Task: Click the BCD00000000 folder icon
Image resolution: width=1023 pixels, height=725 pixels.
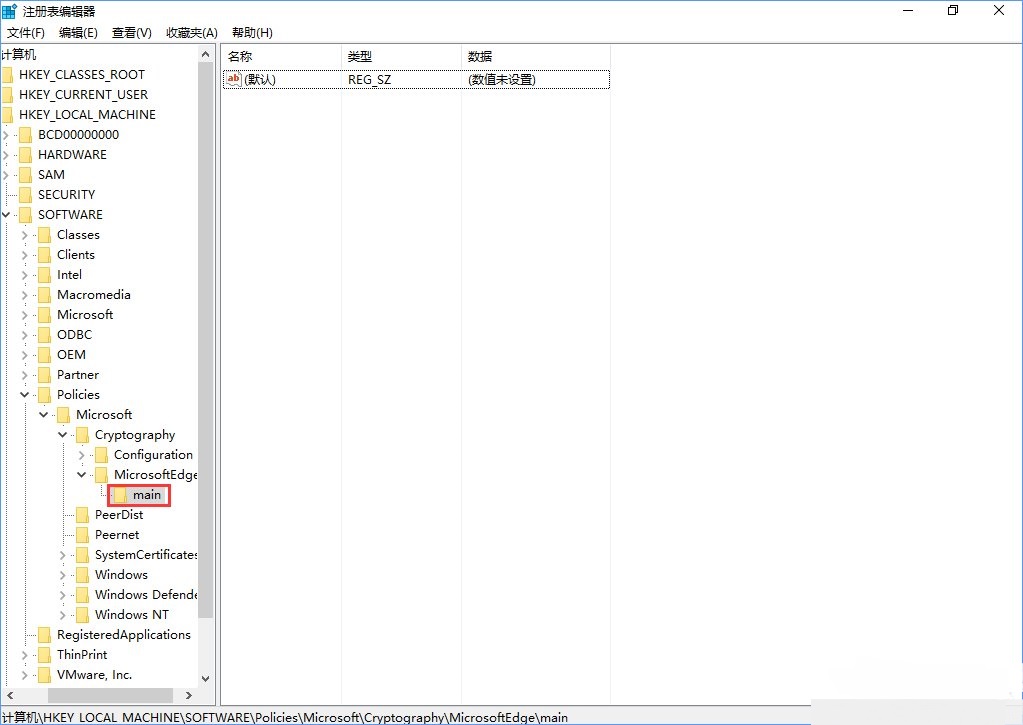Action: pos(25,135)
